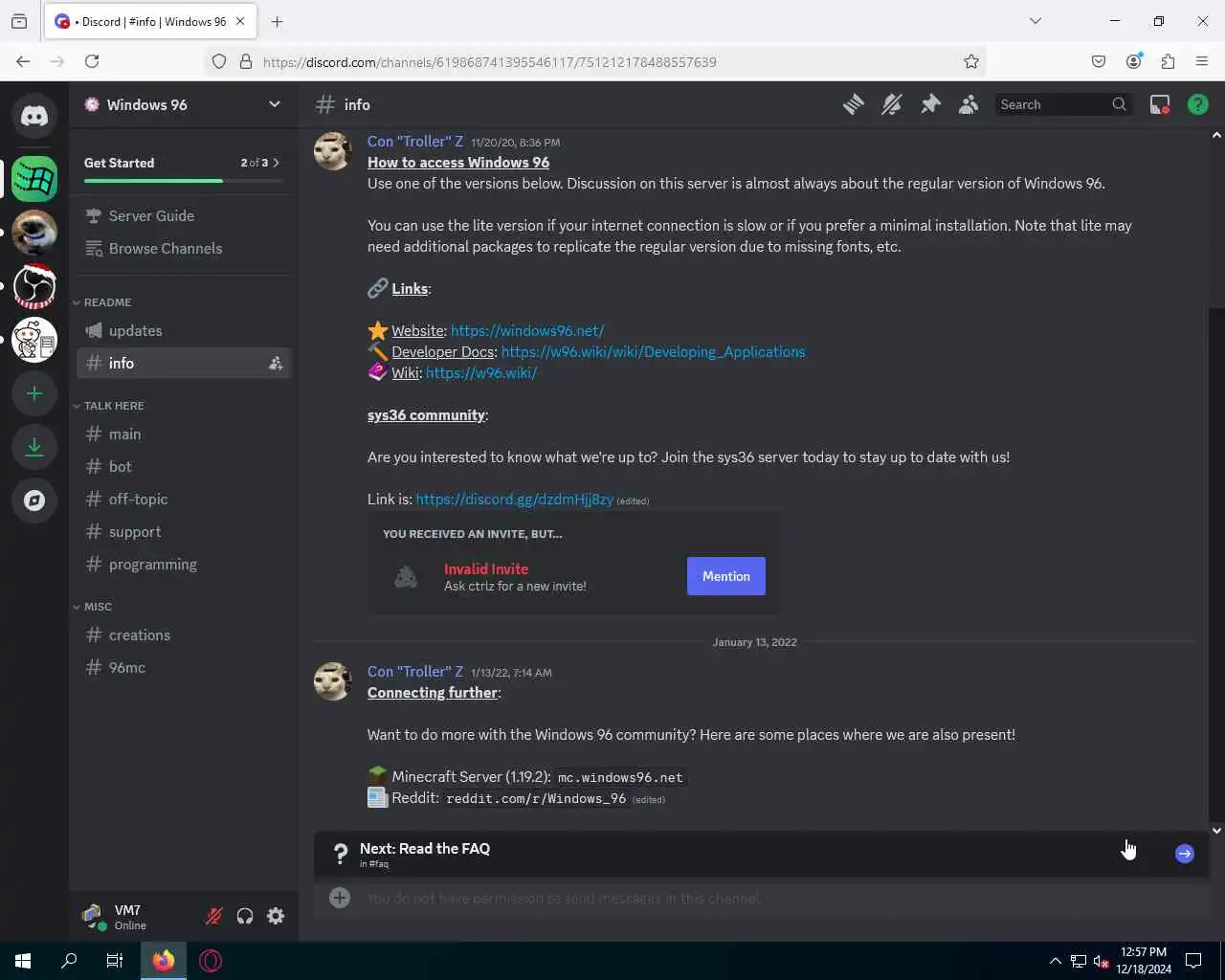Click the Firefox hamburger application menu
The width and height of the screenshot is (1225, 980).
1202,61
